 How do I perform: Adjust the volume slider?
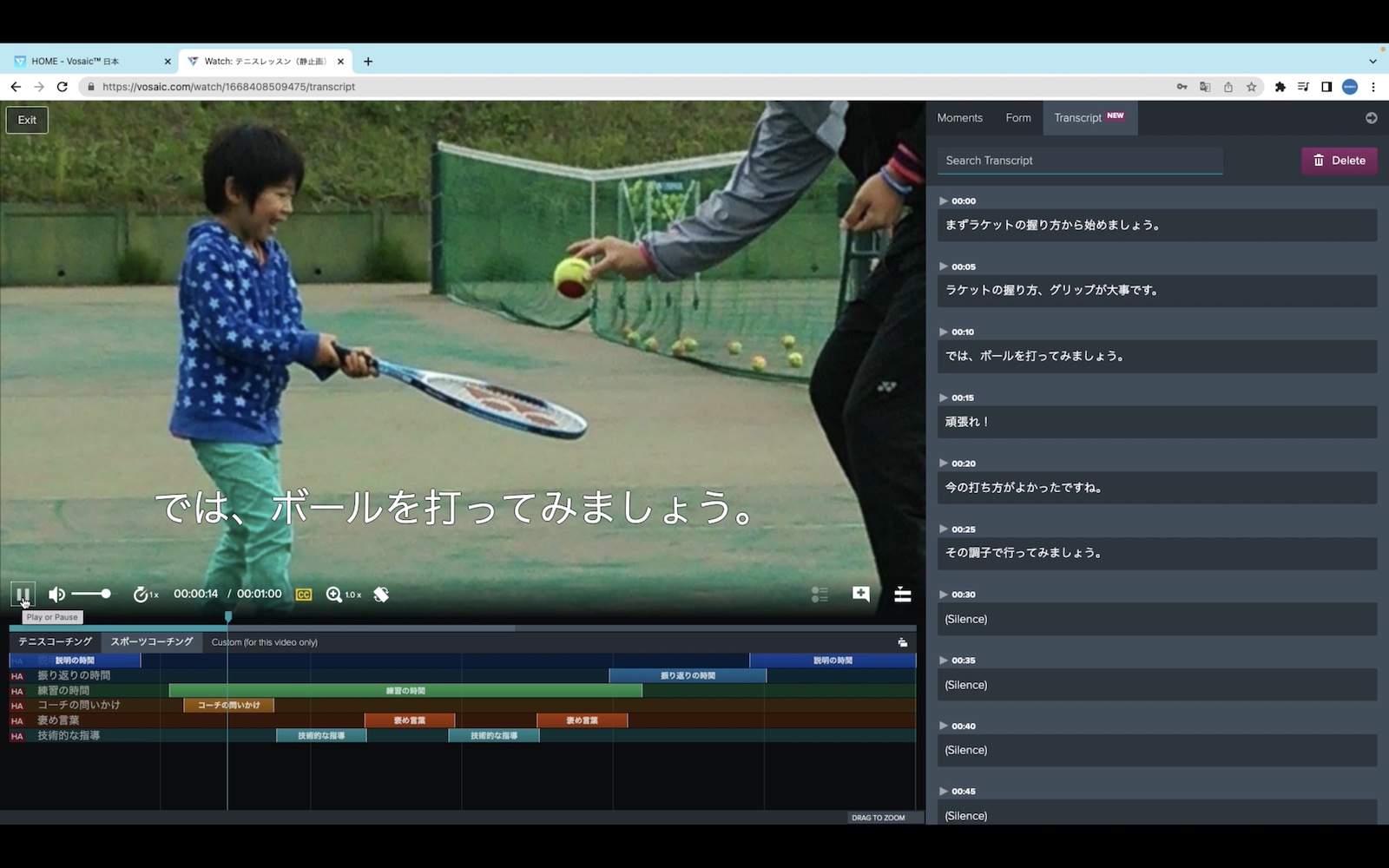point(91,594)
